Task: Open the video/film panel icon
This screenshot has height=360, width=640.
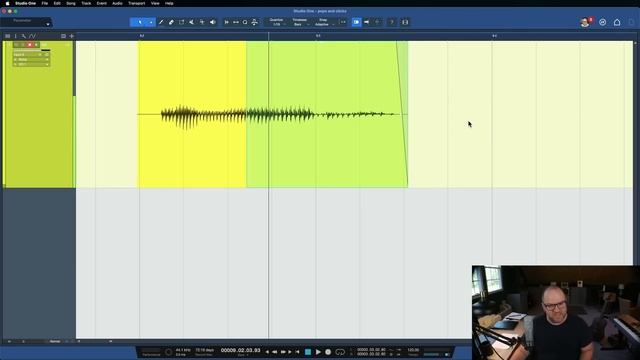Action: click(x=405, y=22)
